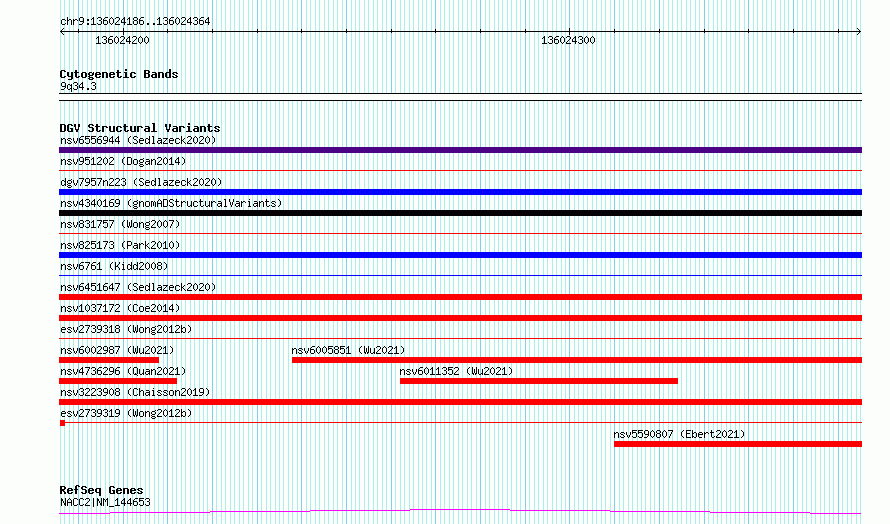
Task: Open variant nsv4736296 (Quan2021) label
Action: (x=123, y=371)
